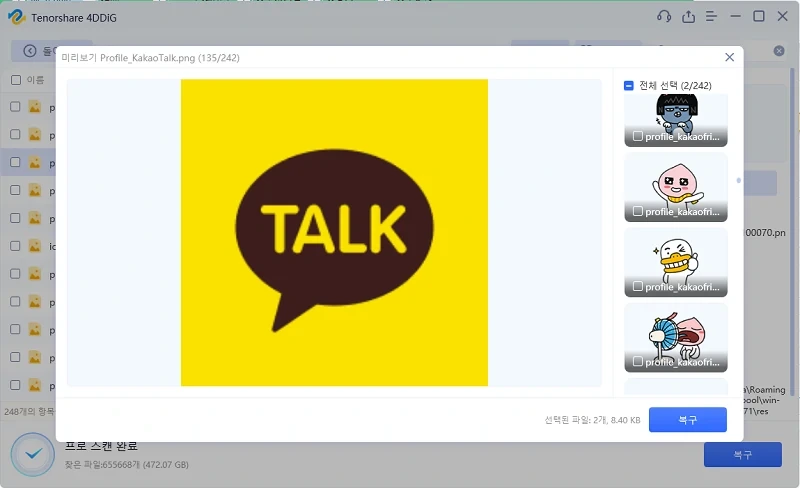Click the main window vertical scrollbar

point(792,232)
